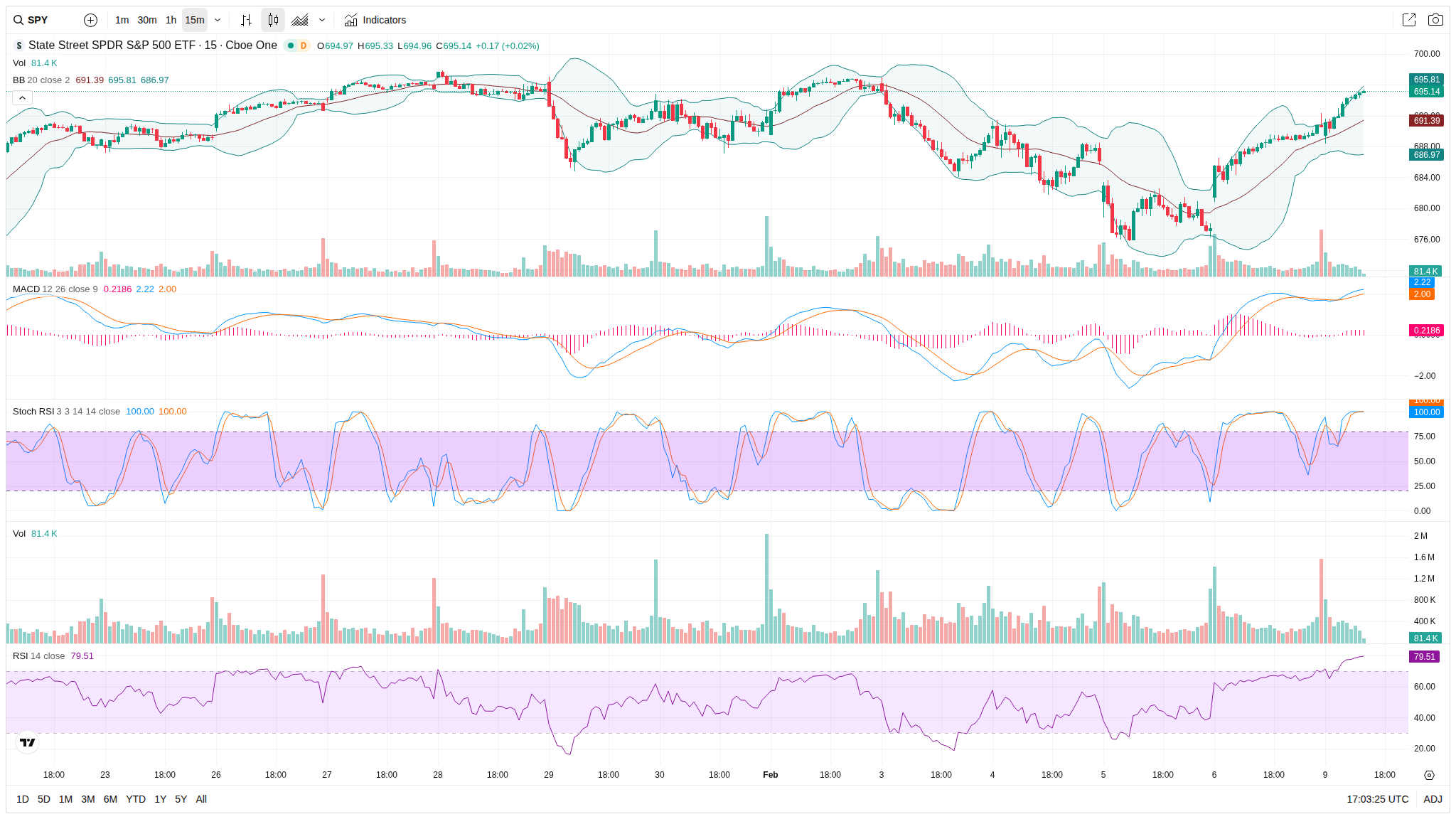The image size is (1456, 819).
Task: Switch interval to 1m
Action: (122, 20)
